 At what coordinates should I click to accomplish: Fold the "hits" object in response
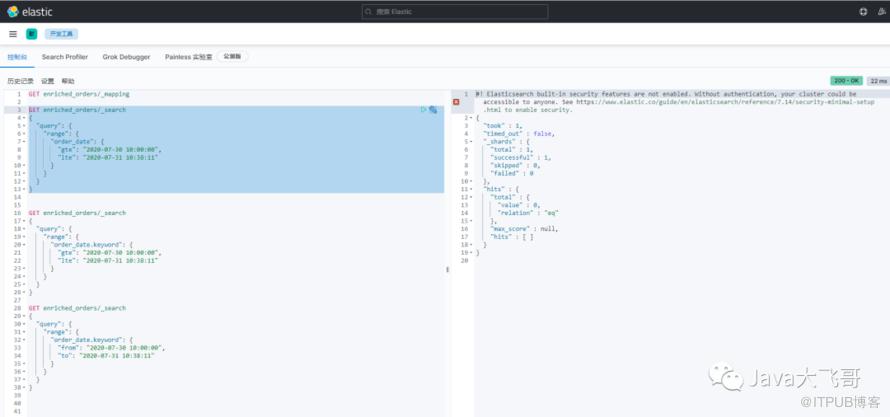pyautogui.click(x=468, y=189)
